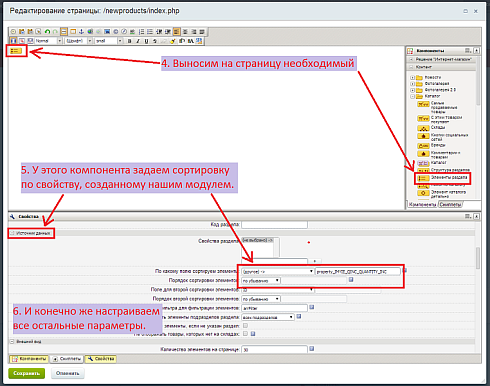Open the font family dropdown
Viewport: 490px width, 386px height.
[78, 41]
